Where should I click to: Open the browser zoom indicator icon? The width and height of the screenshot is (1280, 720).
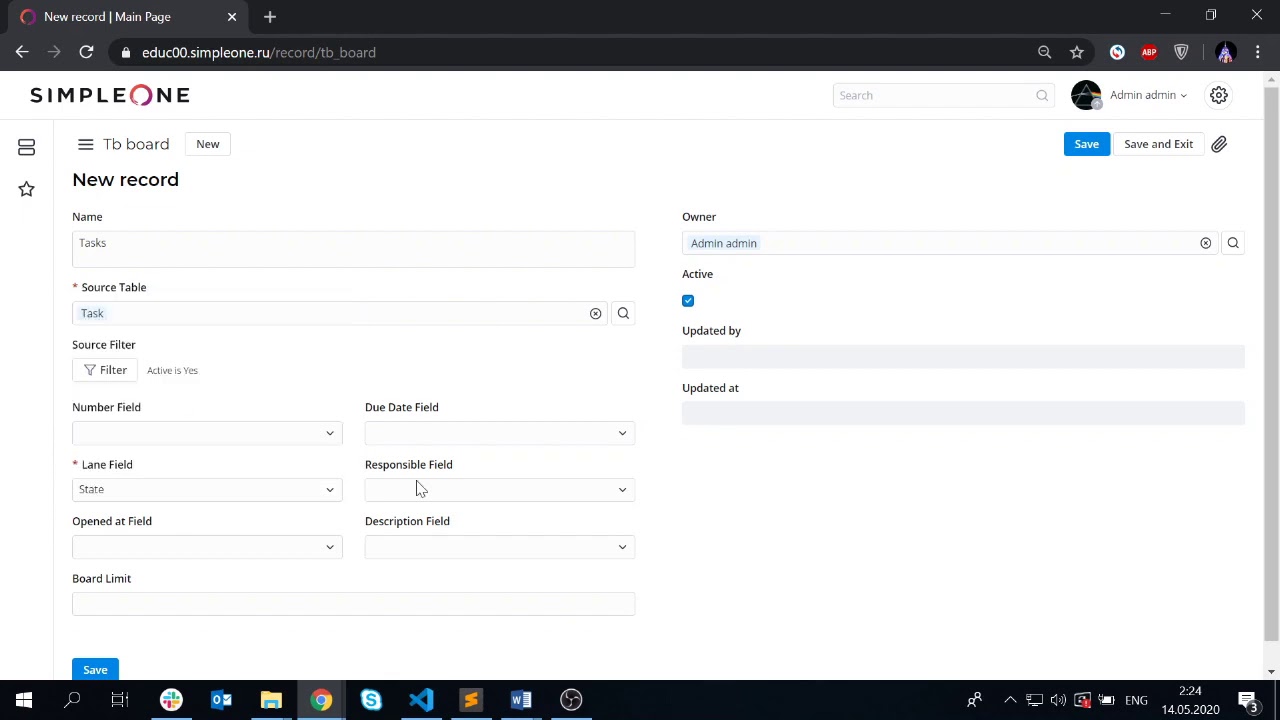[x=1045, y=52]
